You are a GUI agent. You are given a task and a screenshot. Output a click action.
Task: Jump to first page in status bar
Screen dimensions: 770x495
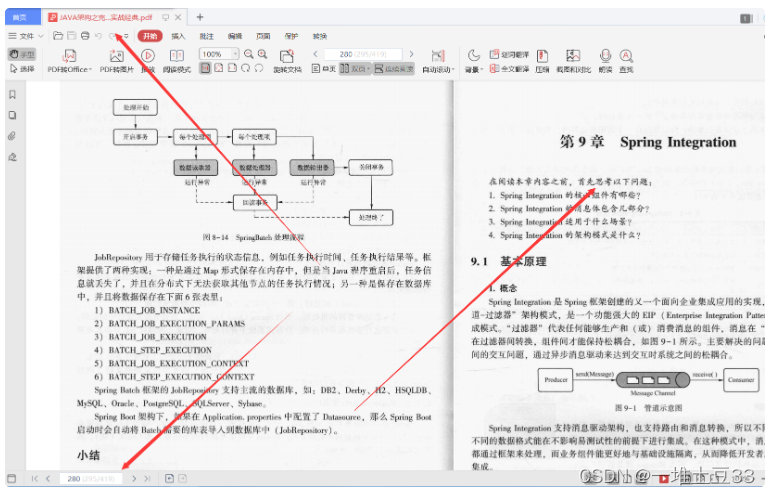34,478
